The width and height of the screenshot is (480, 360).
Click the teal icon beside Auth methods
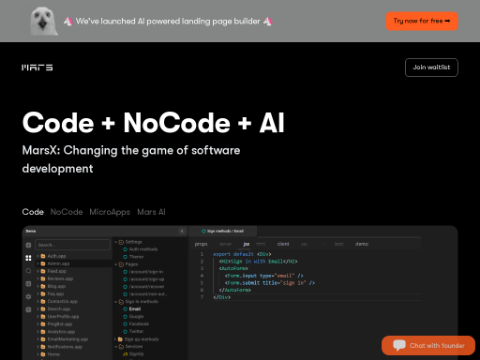[125, 249]
